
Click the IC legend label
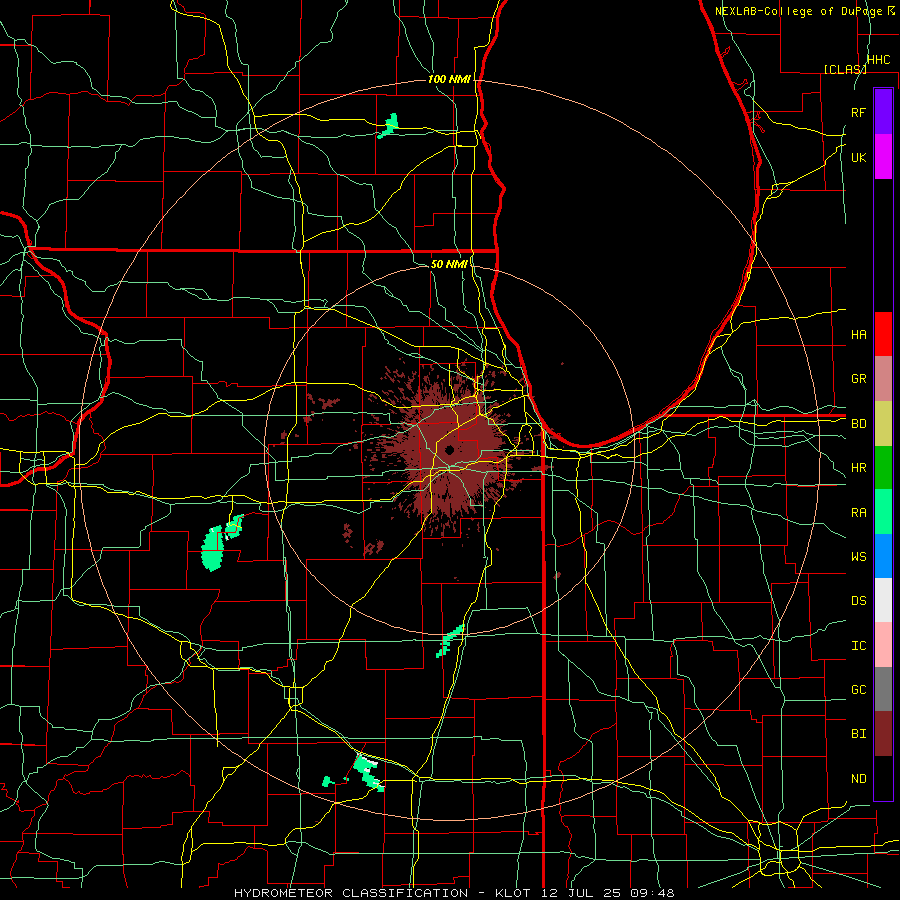(858, 646)
